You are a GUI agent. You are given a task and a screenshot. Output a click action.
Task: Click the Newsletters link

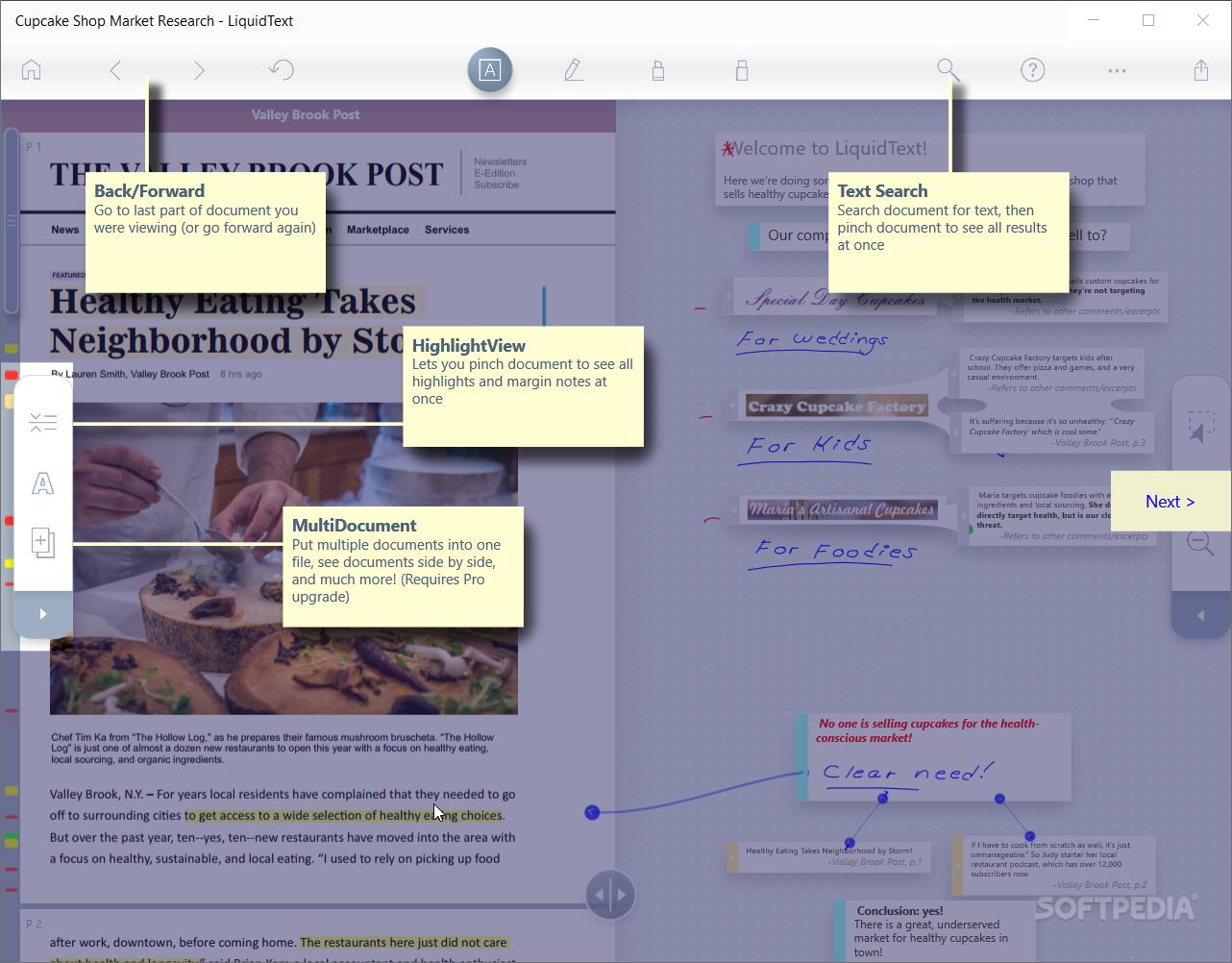coord(500,161)
